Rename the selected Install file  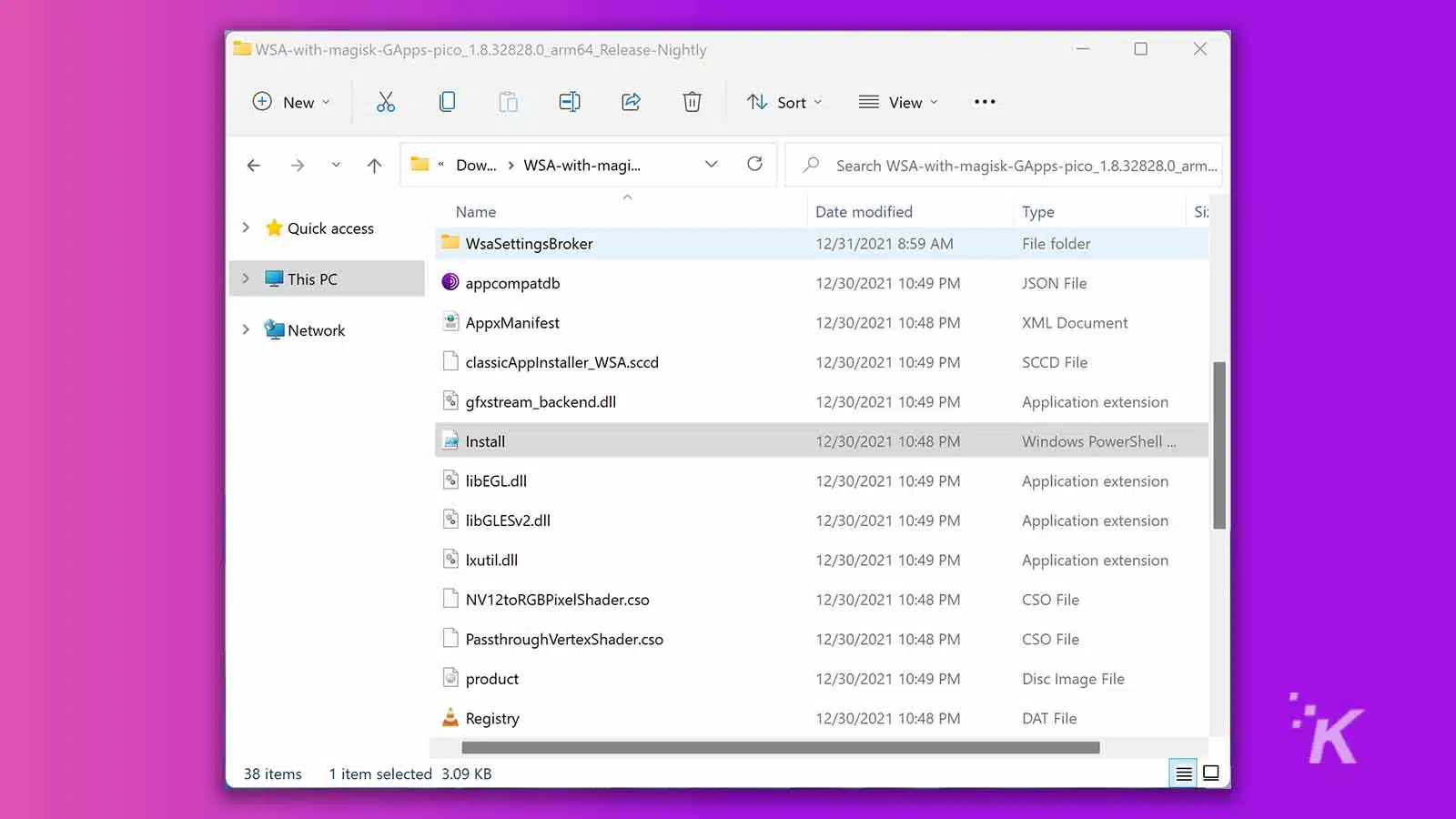tap(570, 102)
